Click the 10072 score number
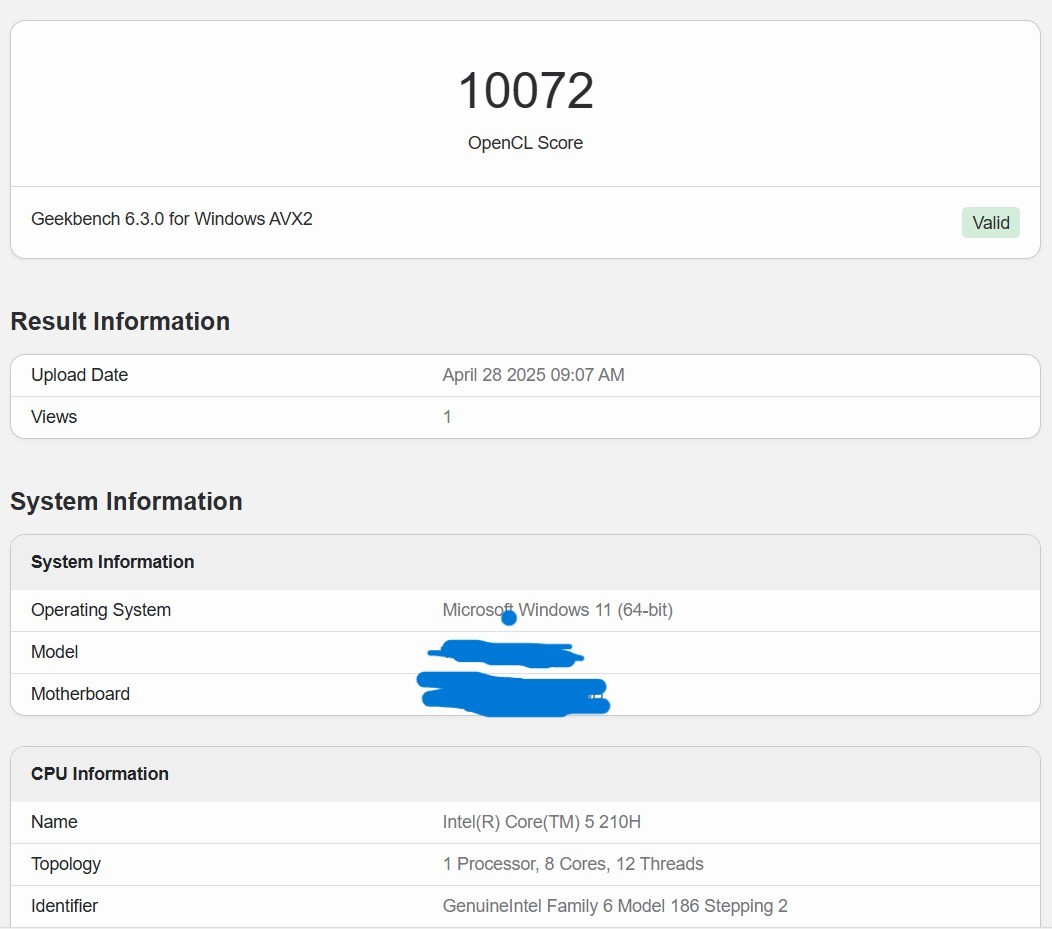1052x929 pixels. click(x=526, y=91)
